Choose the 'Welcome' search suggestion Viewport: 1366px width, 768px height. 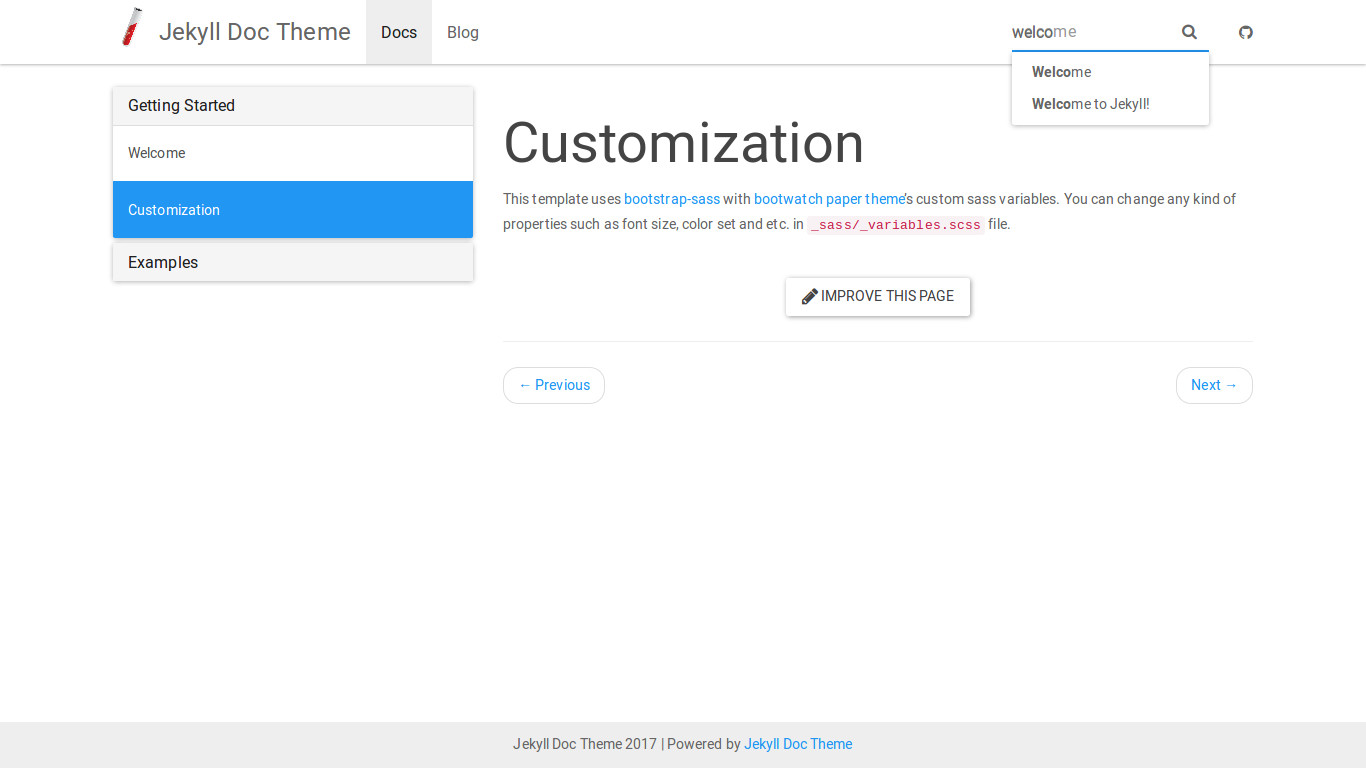(x=1061, y=72)
